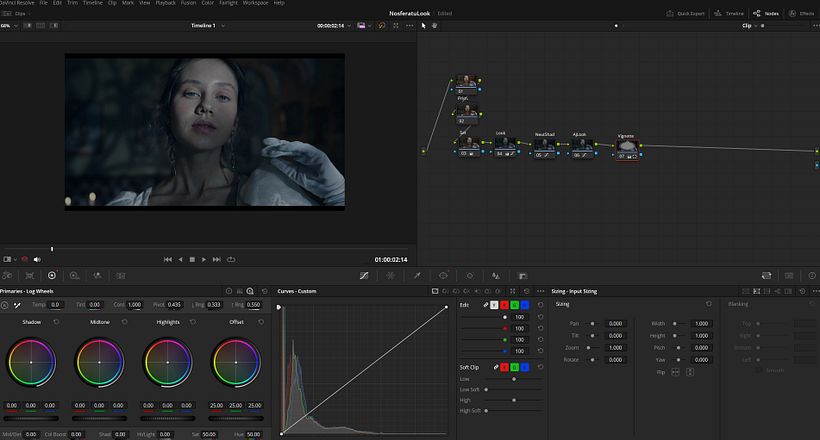Screen dimensions: 820x440
Task: Toggle Edit curve channel link icon
Action: click(485, 304)
